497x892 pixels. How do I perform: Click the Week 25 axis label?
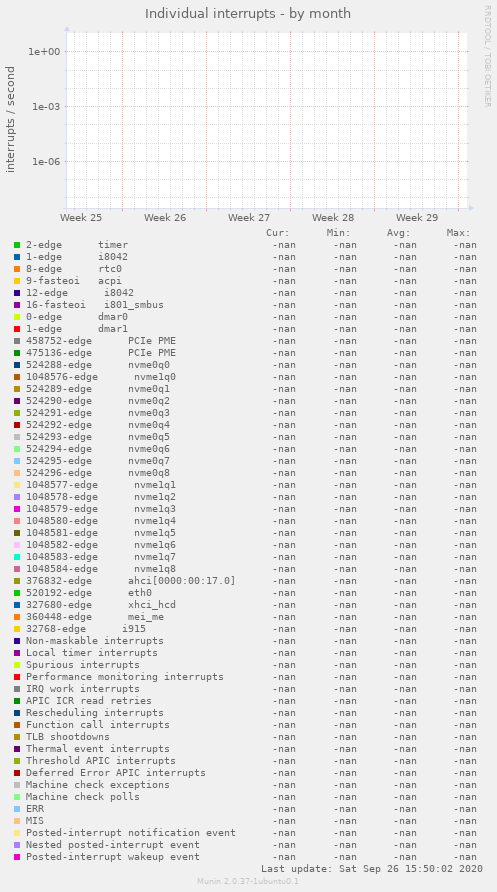(81, 218)
